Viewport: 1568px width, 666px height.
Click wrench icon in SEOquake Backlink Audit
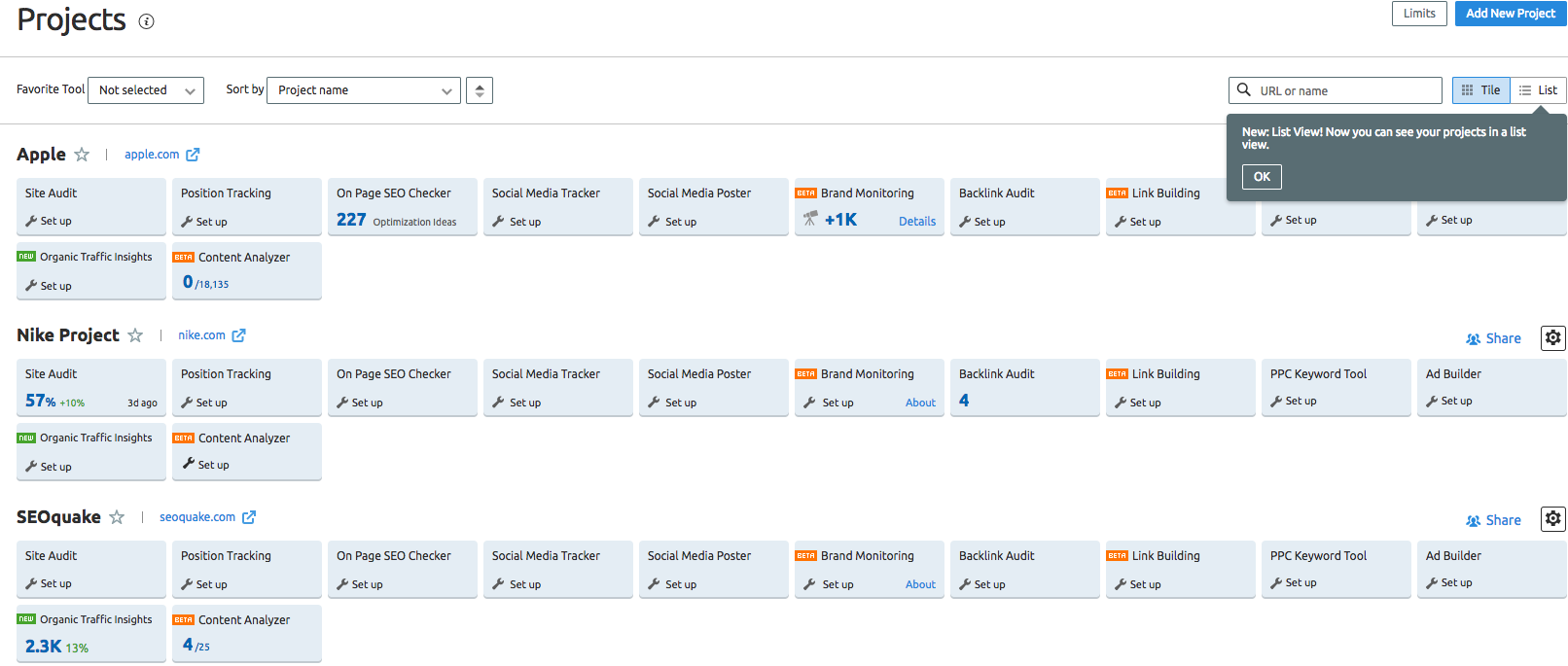click(965, 584)
